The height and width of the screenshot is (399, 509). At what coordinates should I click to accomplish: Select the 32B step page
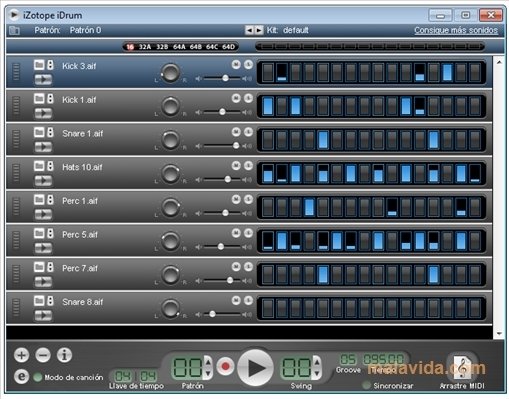click(x=162, y=47)
